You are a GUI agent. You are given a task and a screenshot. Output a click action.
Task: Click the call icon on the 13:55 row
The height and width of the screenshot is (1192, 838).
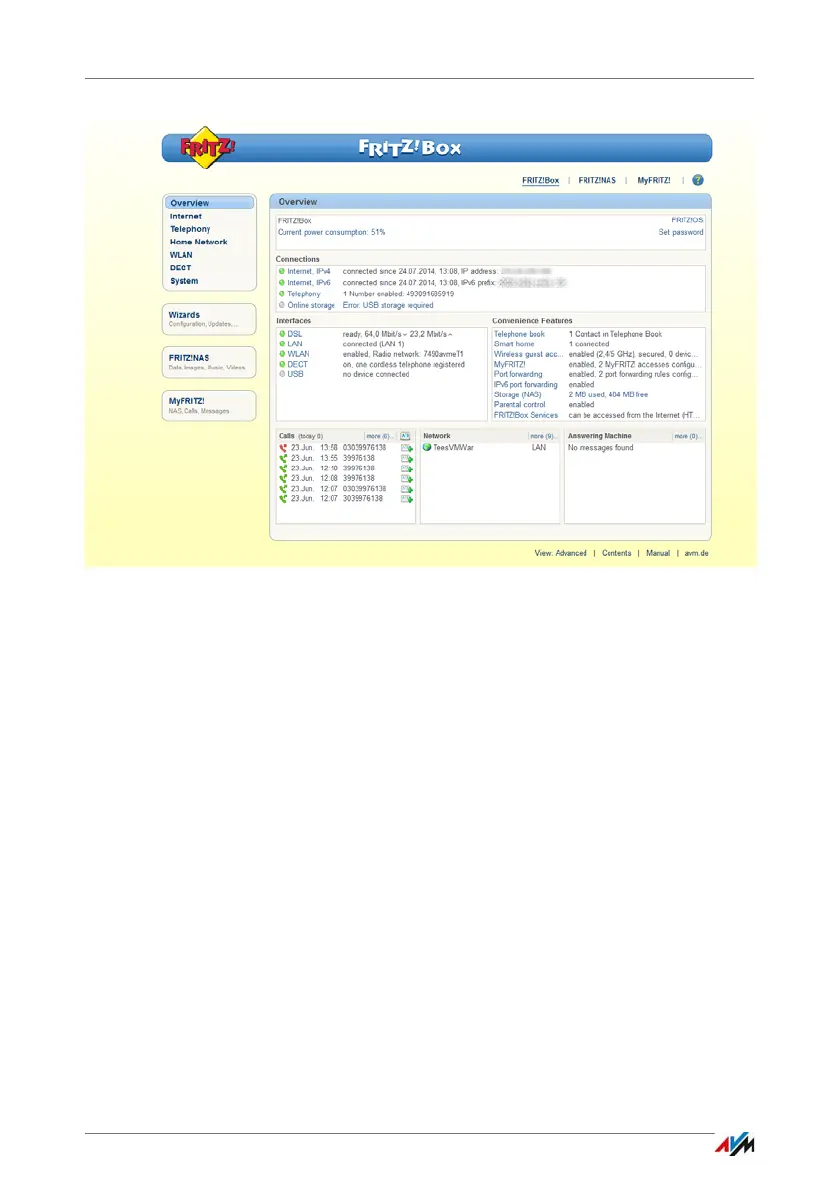[x=283, y=458]
